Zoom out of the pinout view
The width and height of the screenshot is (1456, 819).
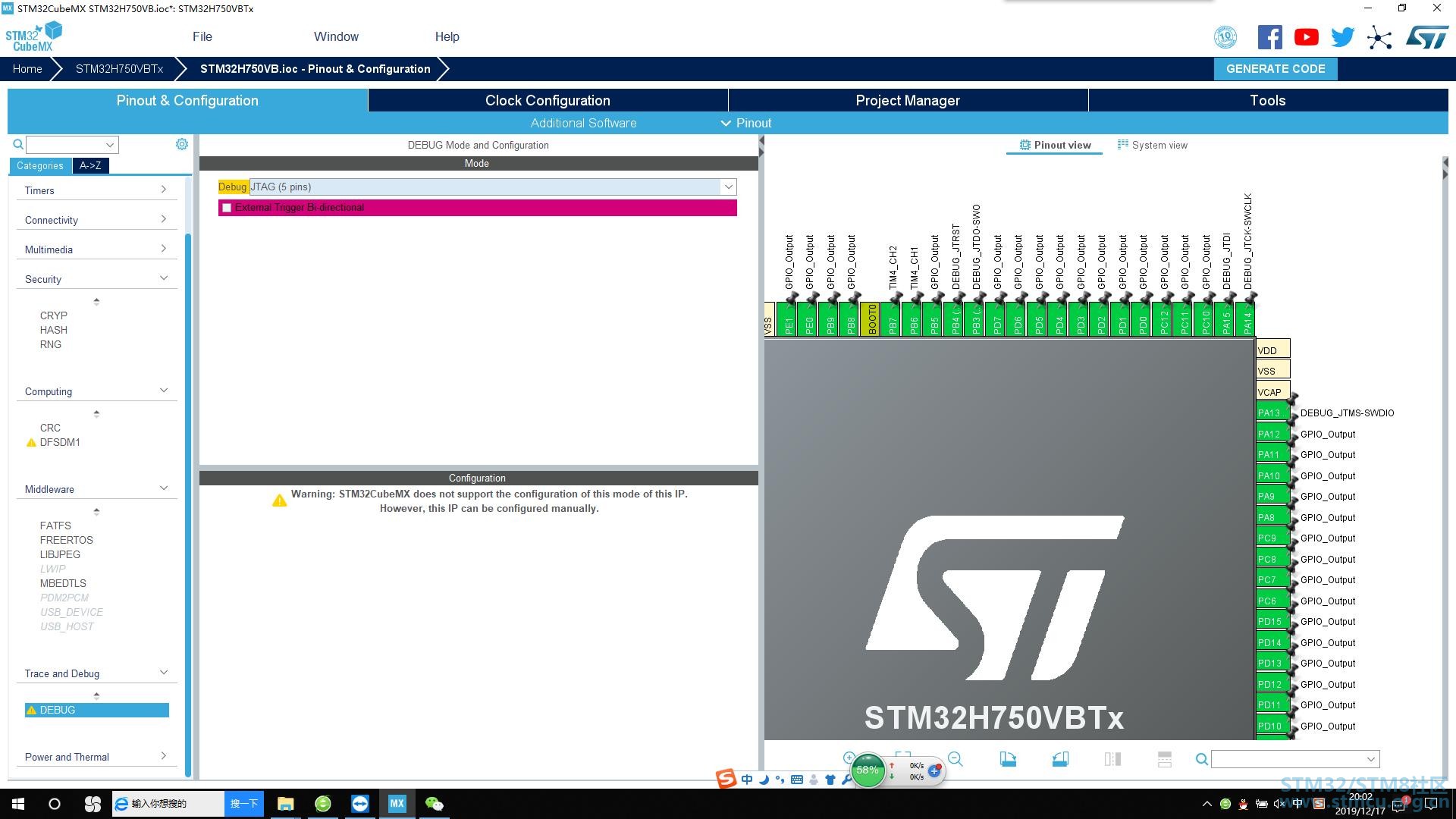coord(955,759)
